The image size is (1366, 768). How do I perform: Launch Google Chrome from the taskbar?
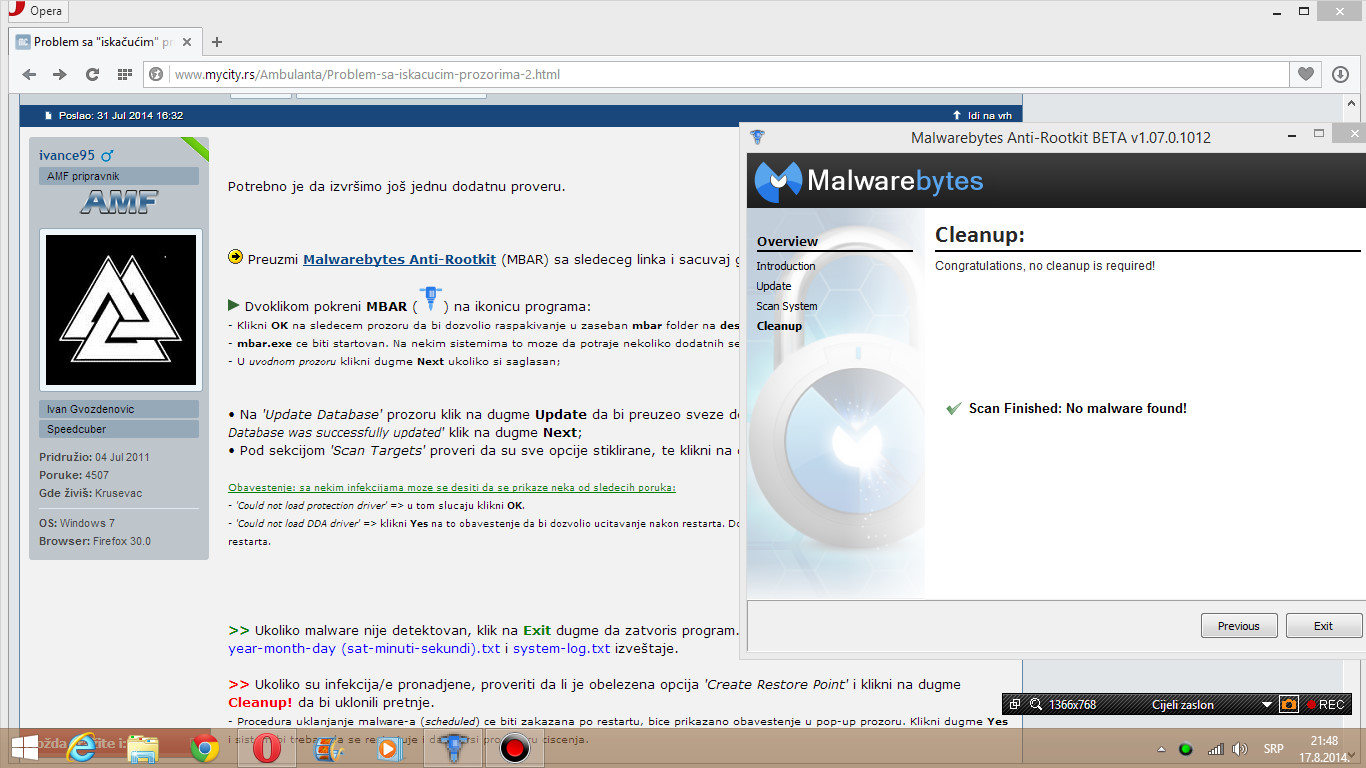point(205,747)
